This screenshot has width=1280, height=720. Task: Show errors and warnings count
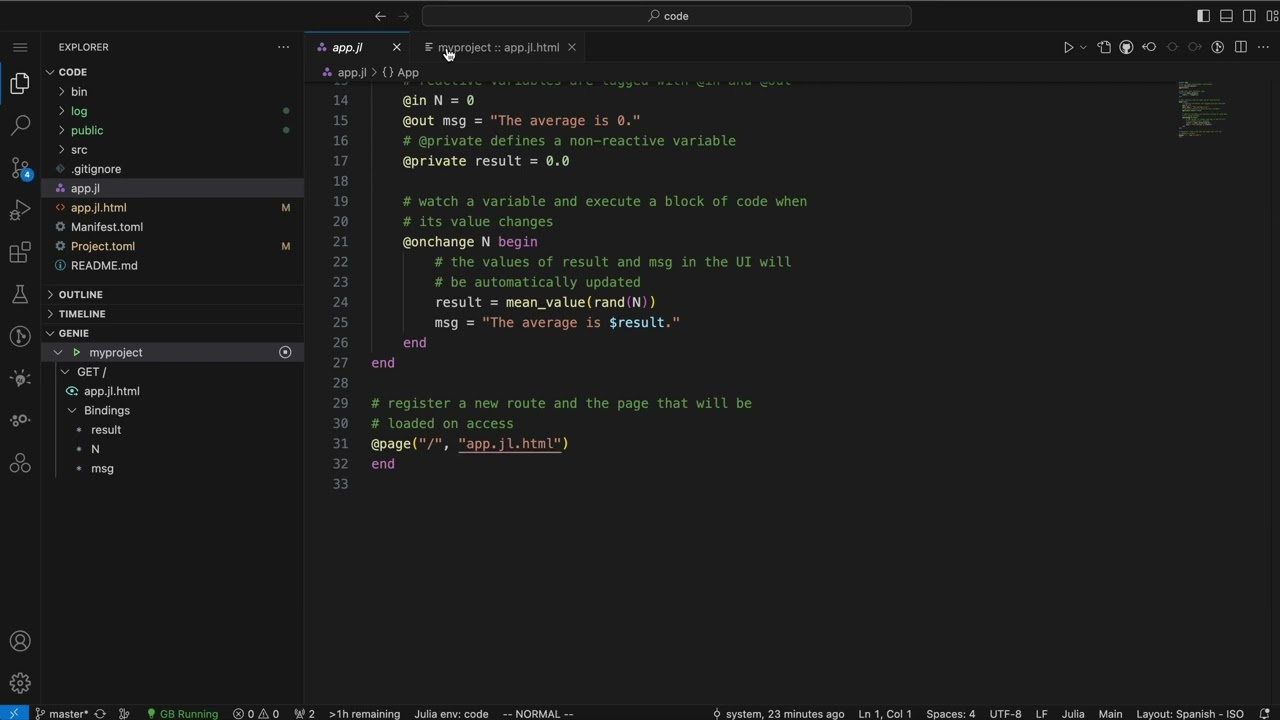click(x=256, y=714)
